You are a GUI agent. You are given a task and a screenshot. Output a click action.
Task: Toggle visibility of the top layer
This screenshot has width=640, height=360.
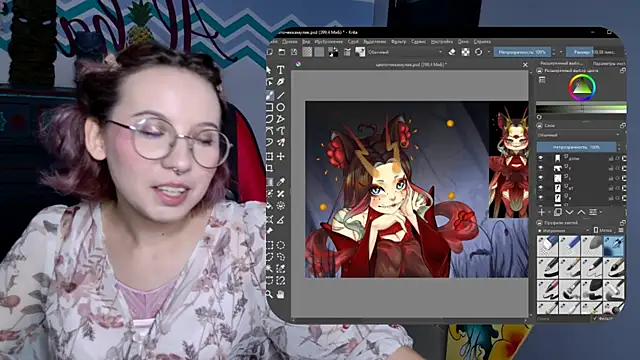(541, 158)
